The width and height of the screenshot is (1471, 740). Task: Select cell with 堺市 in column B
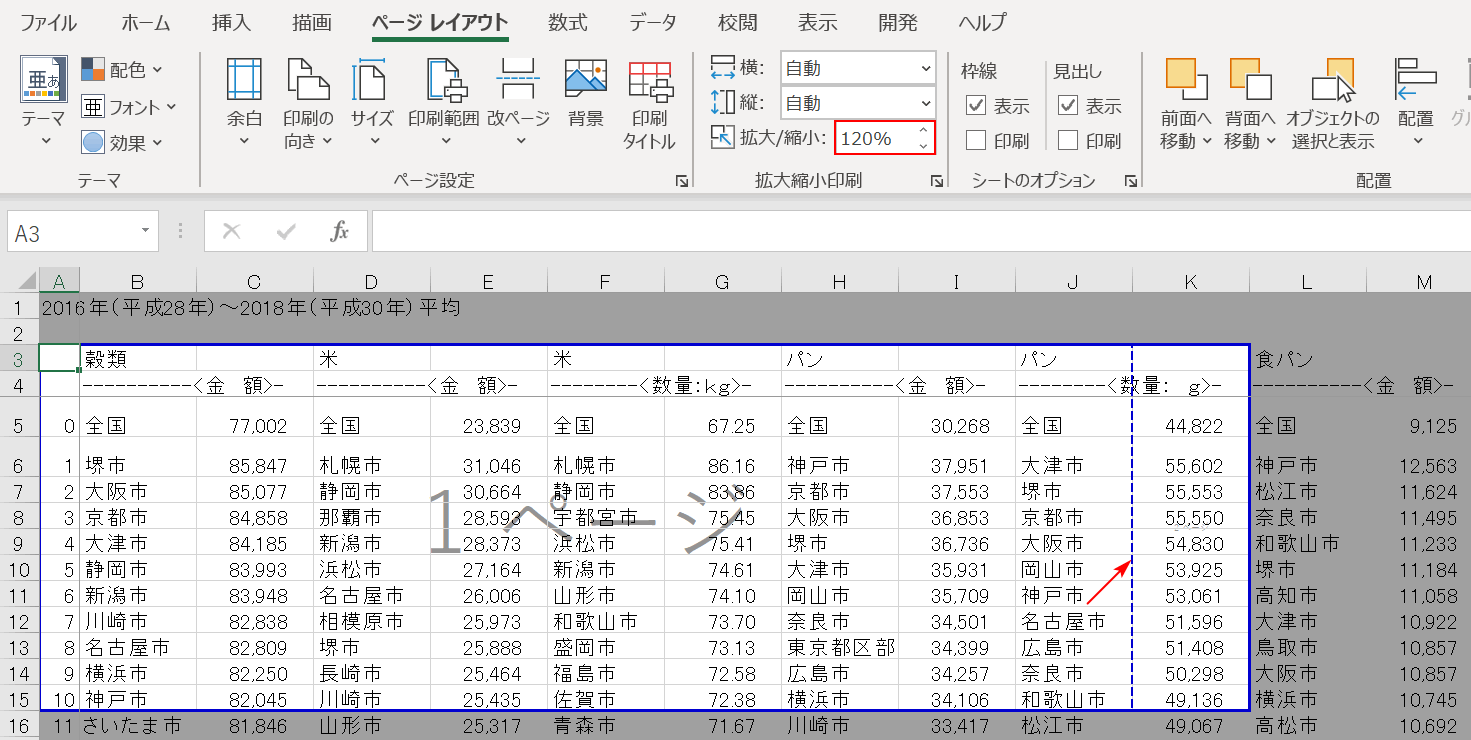pos(138,465)
